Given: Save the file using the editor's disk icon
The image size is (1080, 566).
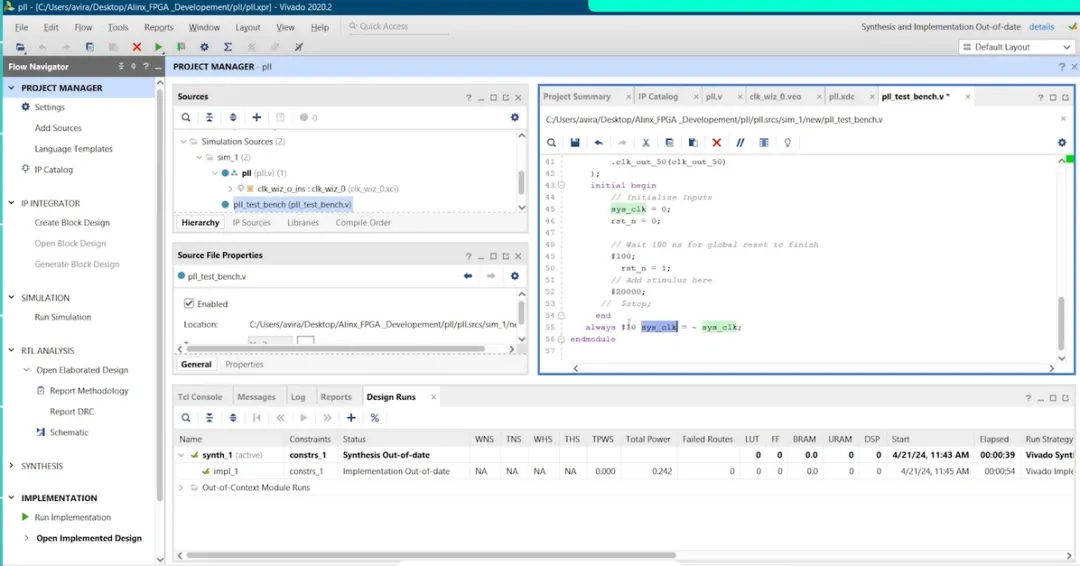Looking at the screenshot, I should [575, 143].
